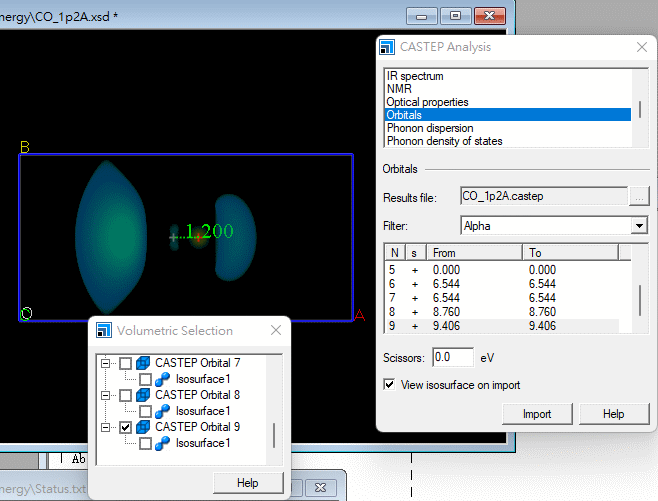Click the CASTEP Orbital 7 cube icon

(143, 363)
